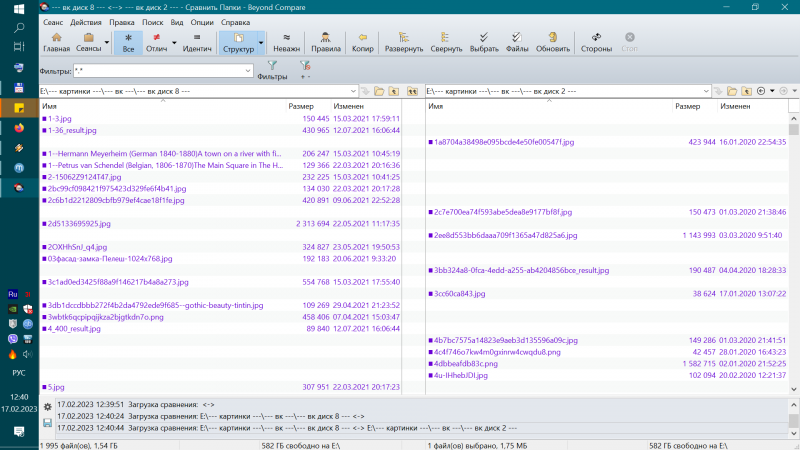Toggle the Все (Show All) view filter
800x450 pixels.
(127, 42)
